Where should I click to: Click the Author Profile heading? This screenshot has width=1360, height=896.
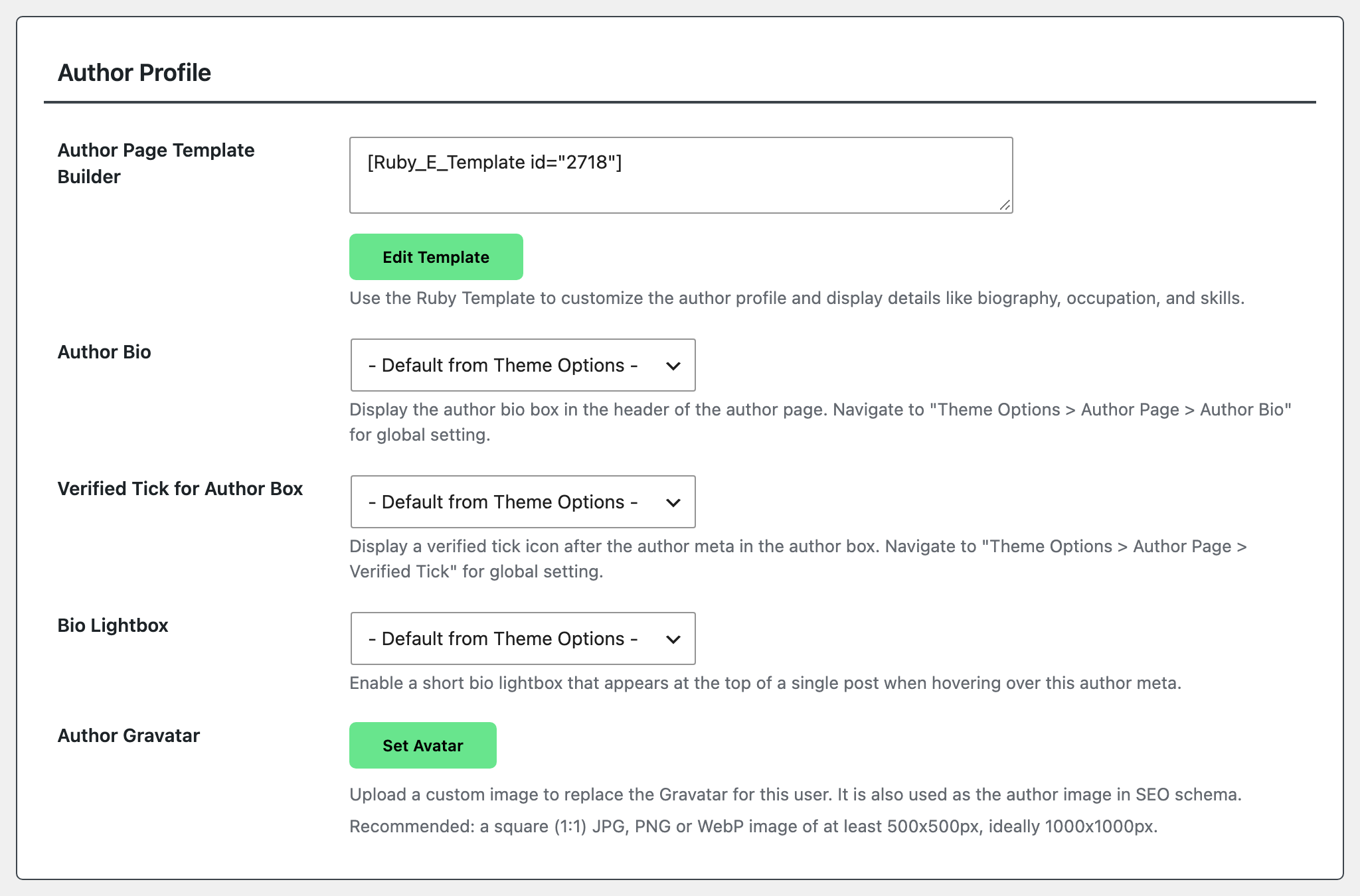click(x=134, y=72)
